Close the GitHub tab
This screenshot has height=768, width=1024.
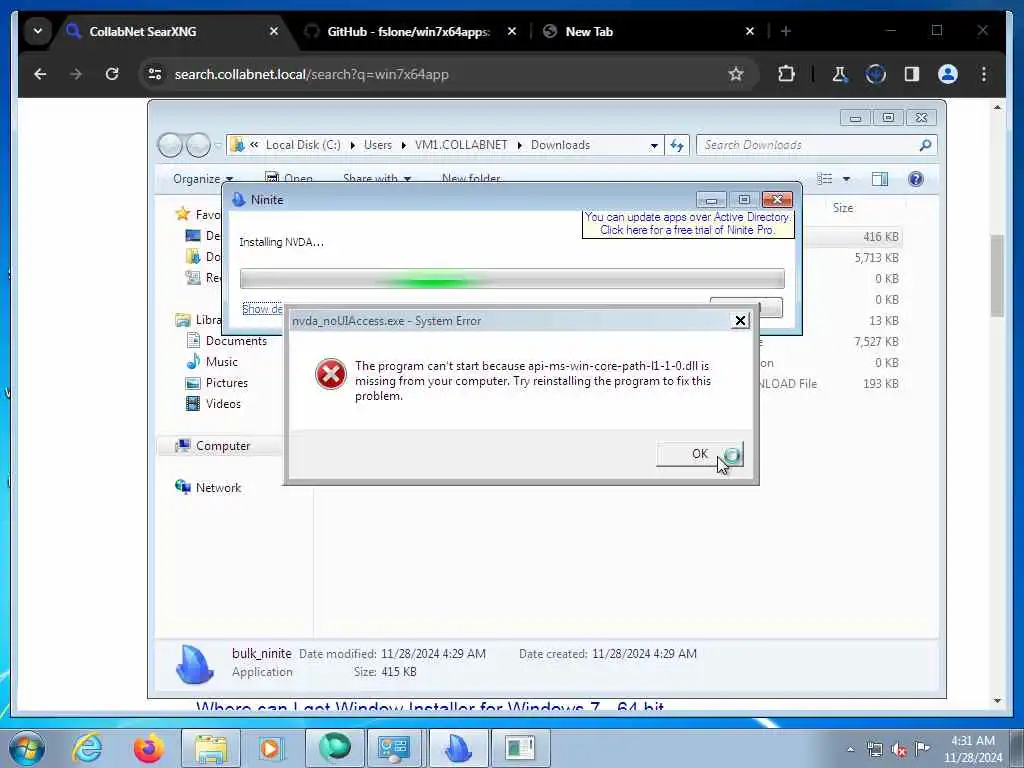(512, 31)
